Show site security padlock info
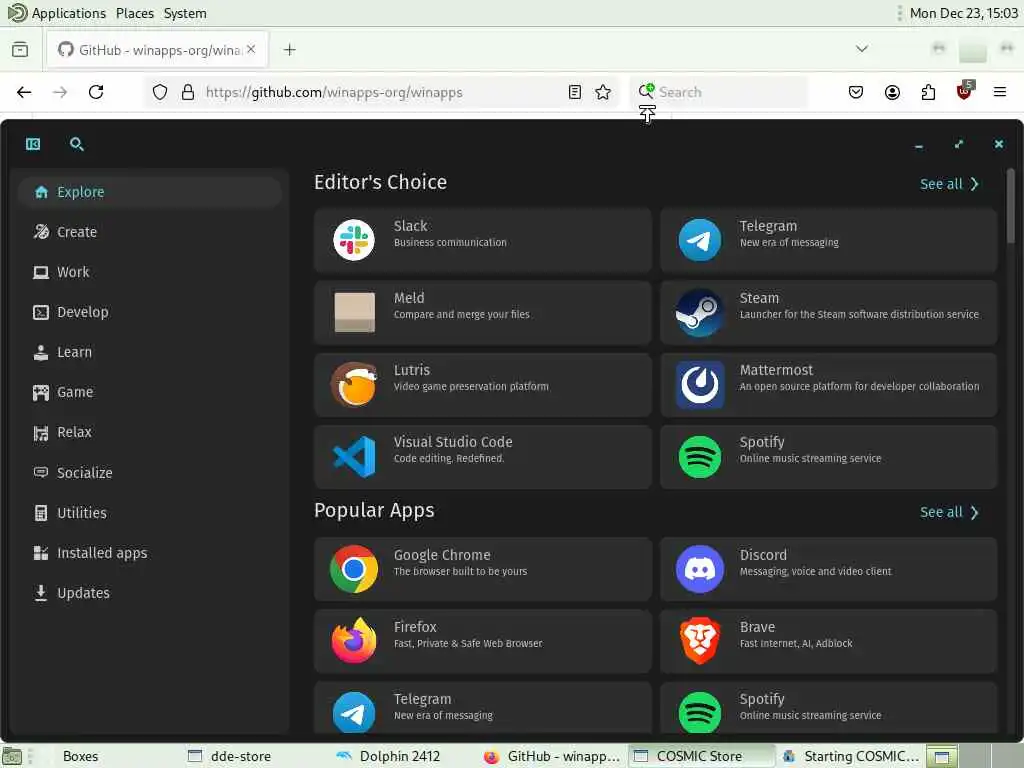The height and width of the screenshot is (768, 1024). [188, 92]
